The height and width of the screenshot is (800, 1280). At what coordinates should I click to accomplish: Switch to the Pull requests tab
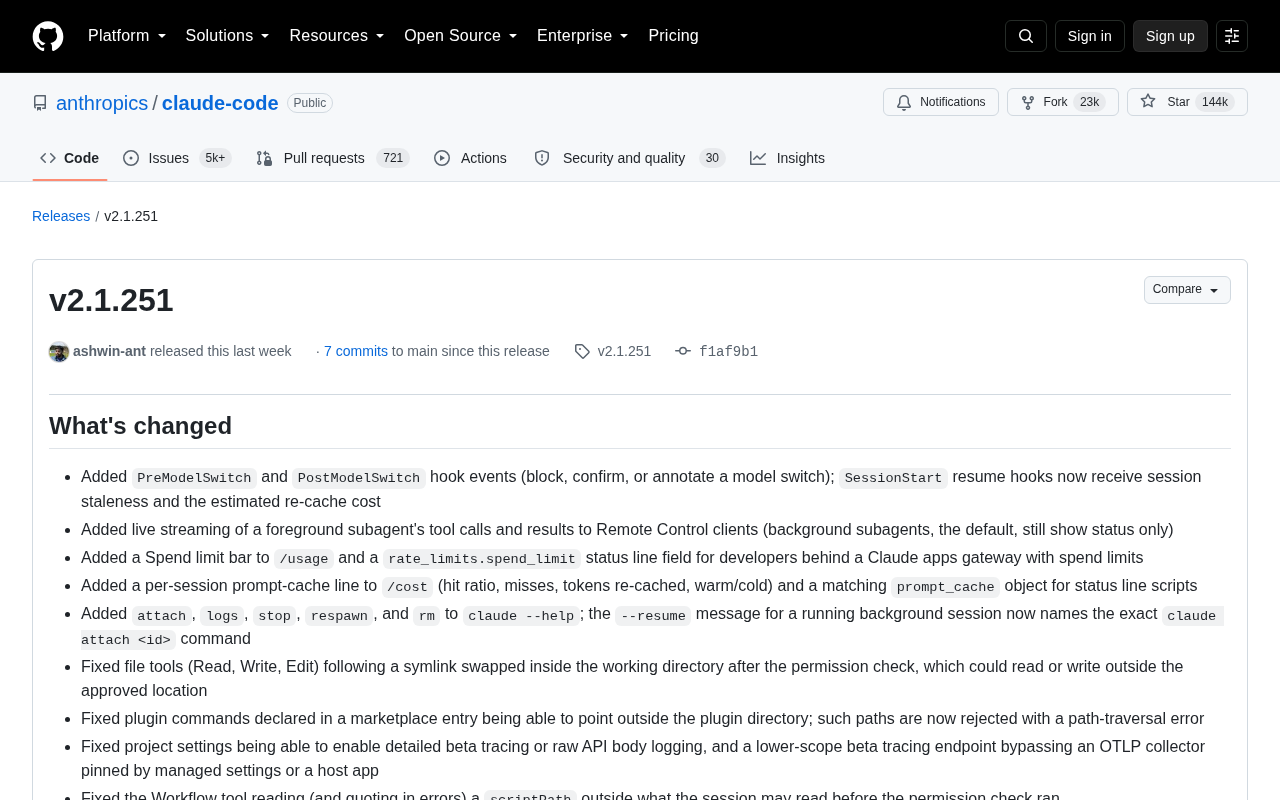click(333, 158)
